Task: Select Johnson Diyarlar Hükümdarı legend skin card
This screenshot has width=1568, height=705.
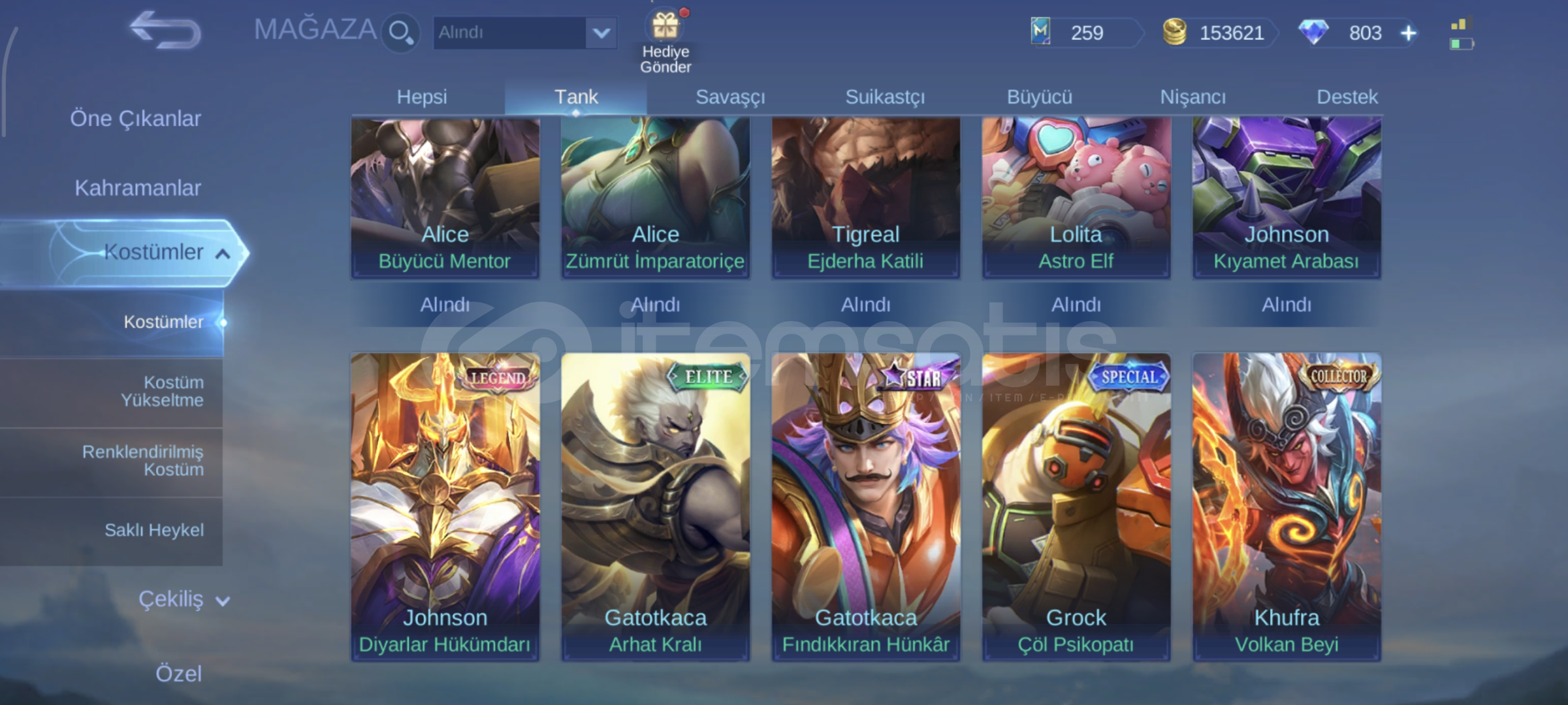Action: 445,507
